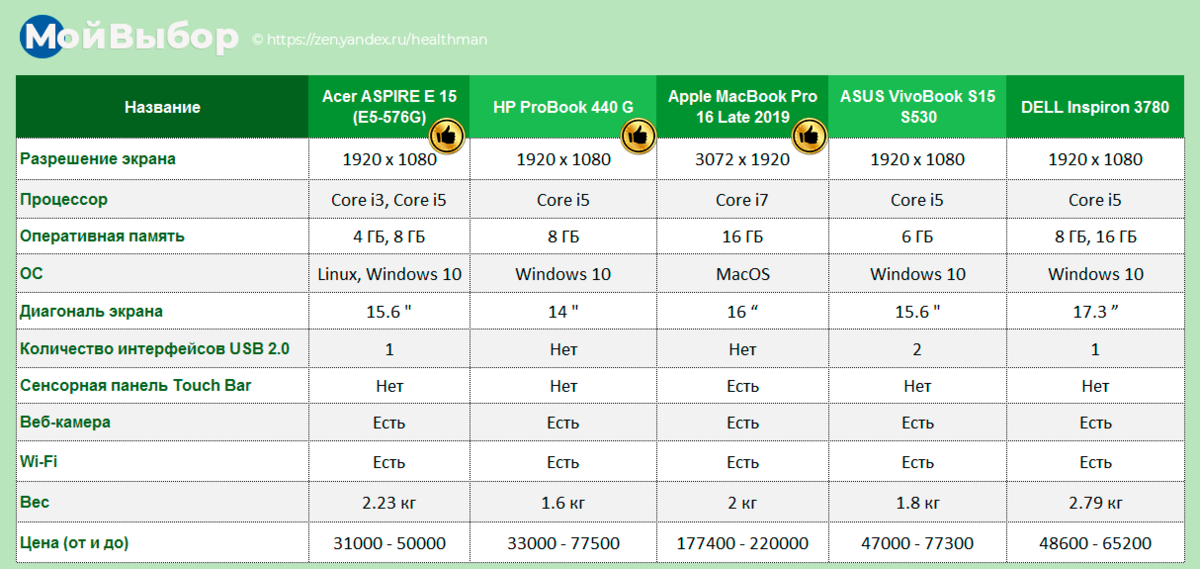Viewport: 1200px width, 569px height.
Task: Select the 48600 - 65200 price cell
Action: coord(1095,543)
